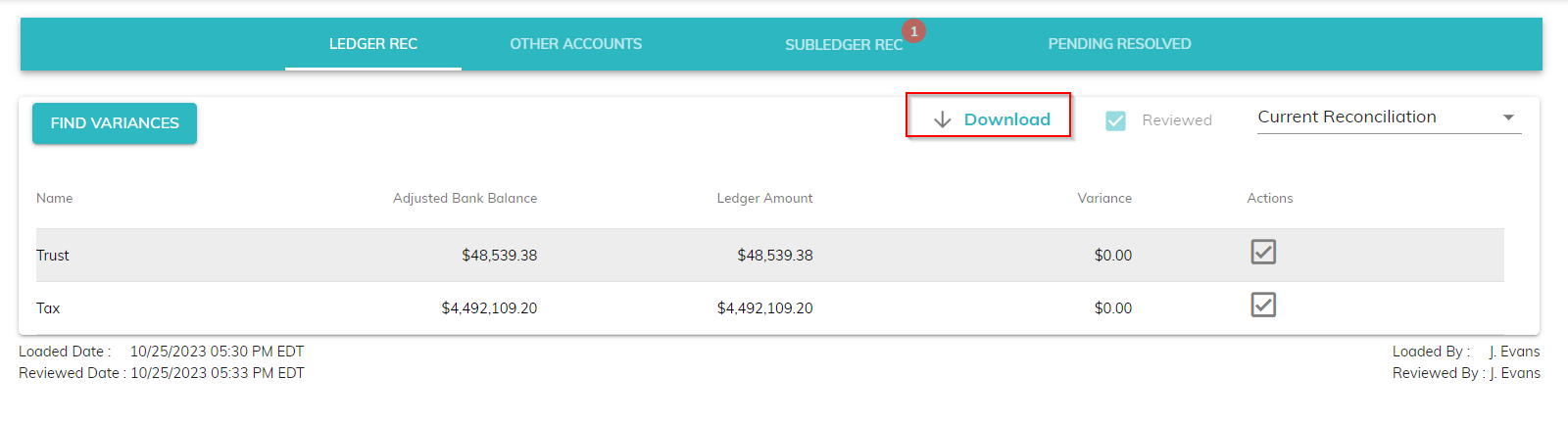Click the Ledger Amount column header

pyautogui.click(x=764, y=198)
